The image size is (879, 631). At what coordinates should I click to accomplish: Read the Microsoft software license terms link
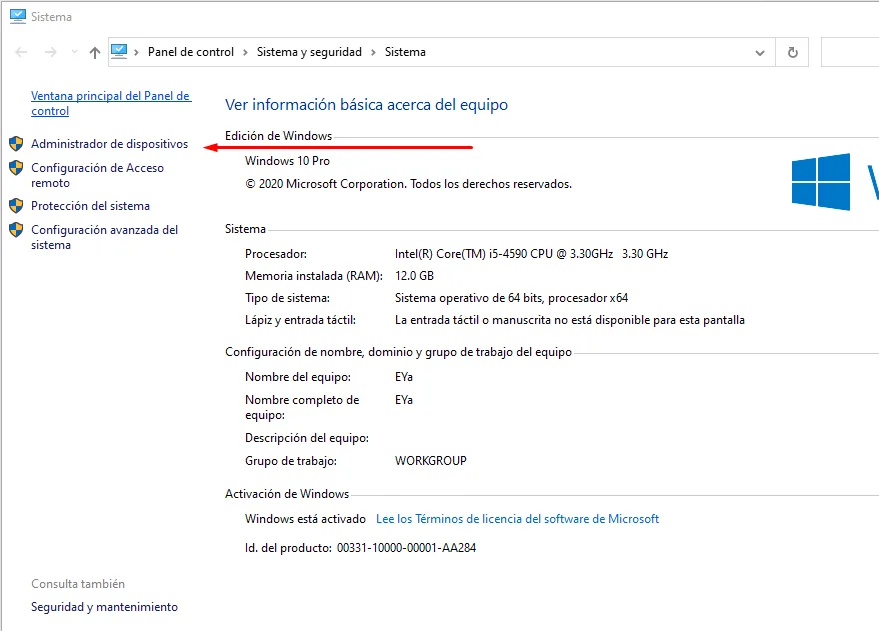click(517, 519)
